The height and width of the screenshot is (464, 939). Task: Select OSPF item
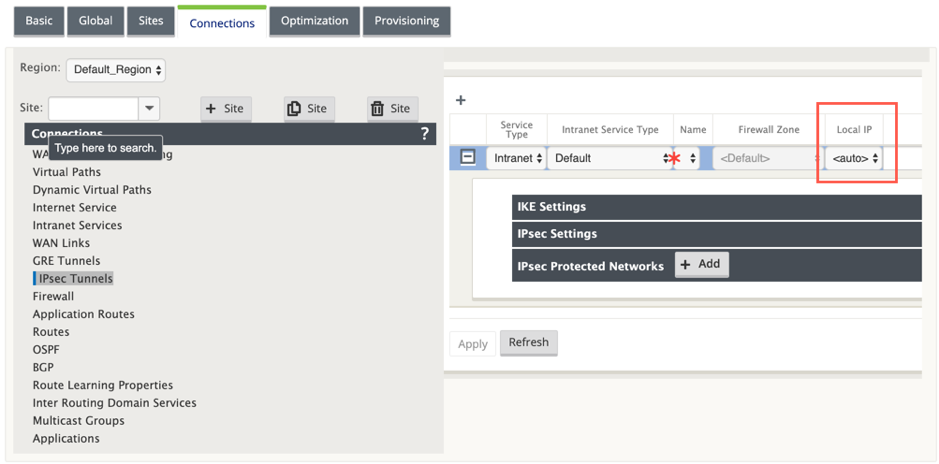pos(46,350)
